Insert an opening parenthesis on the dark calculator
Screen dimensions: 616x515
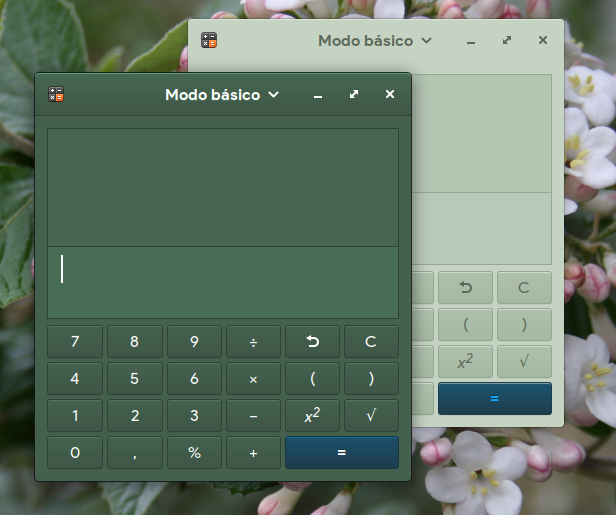coord(312,378)
